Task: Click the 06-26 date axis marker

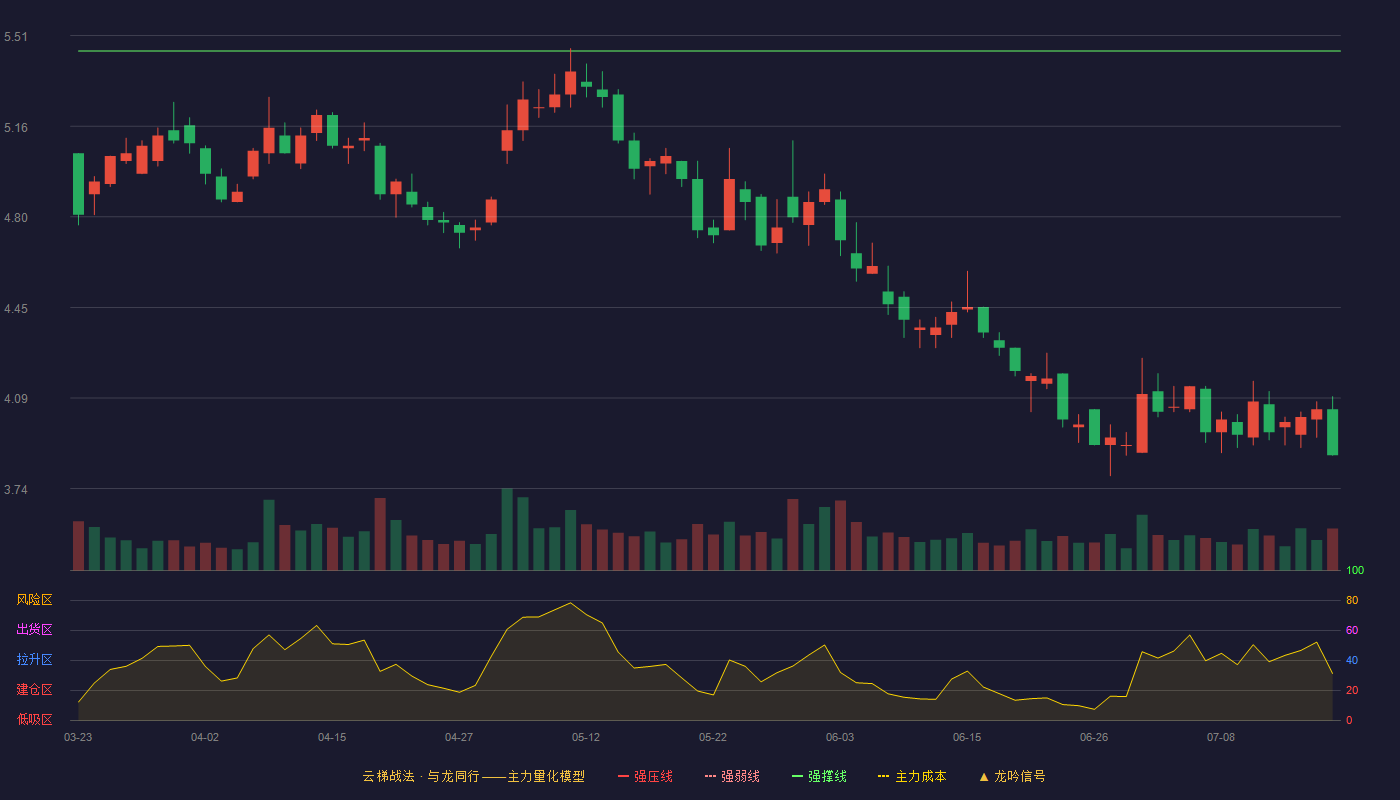Action: 1094,737
